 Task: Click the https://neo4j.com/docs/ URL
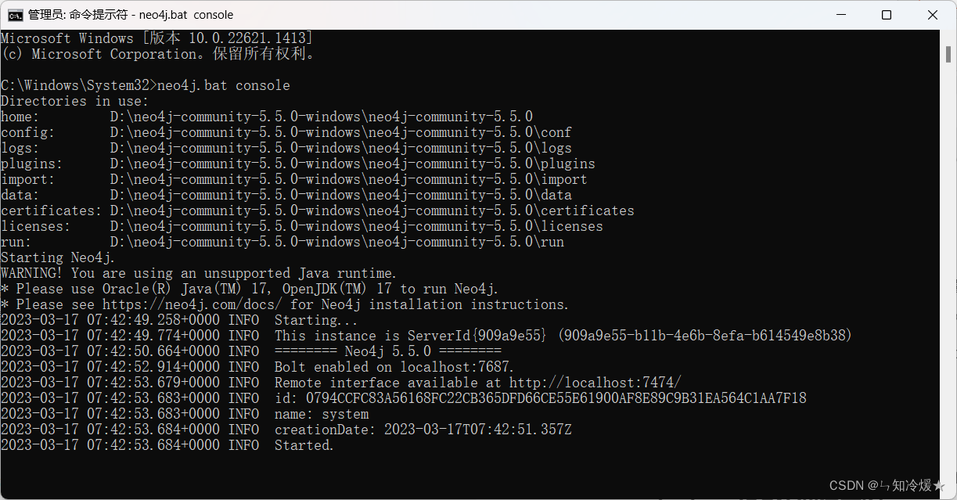(x=192, y=305)
